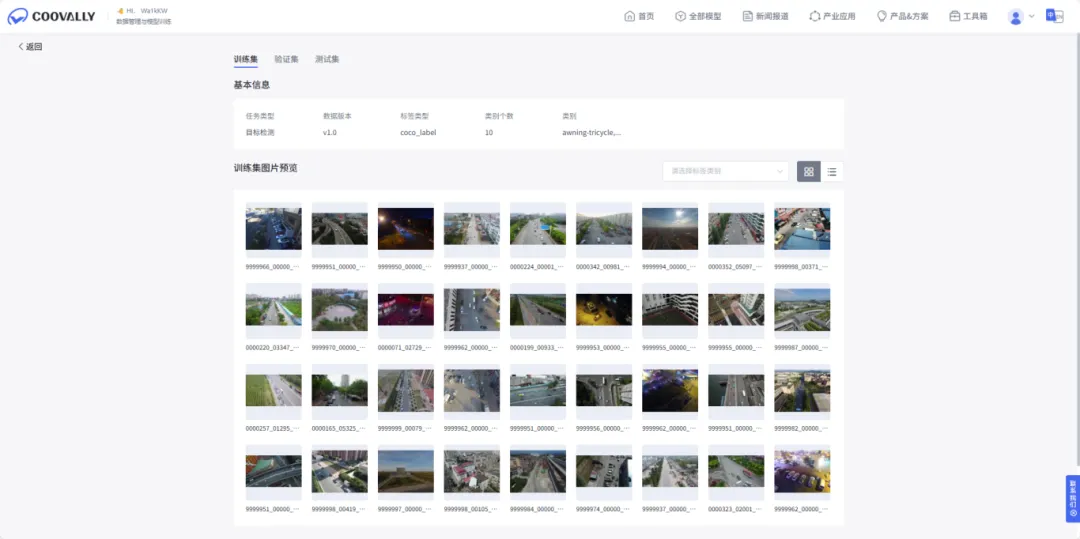This screenshot has height=539, width=1080.
Task: Click the 0000165_05325 filename label
Action: point(339,428)
